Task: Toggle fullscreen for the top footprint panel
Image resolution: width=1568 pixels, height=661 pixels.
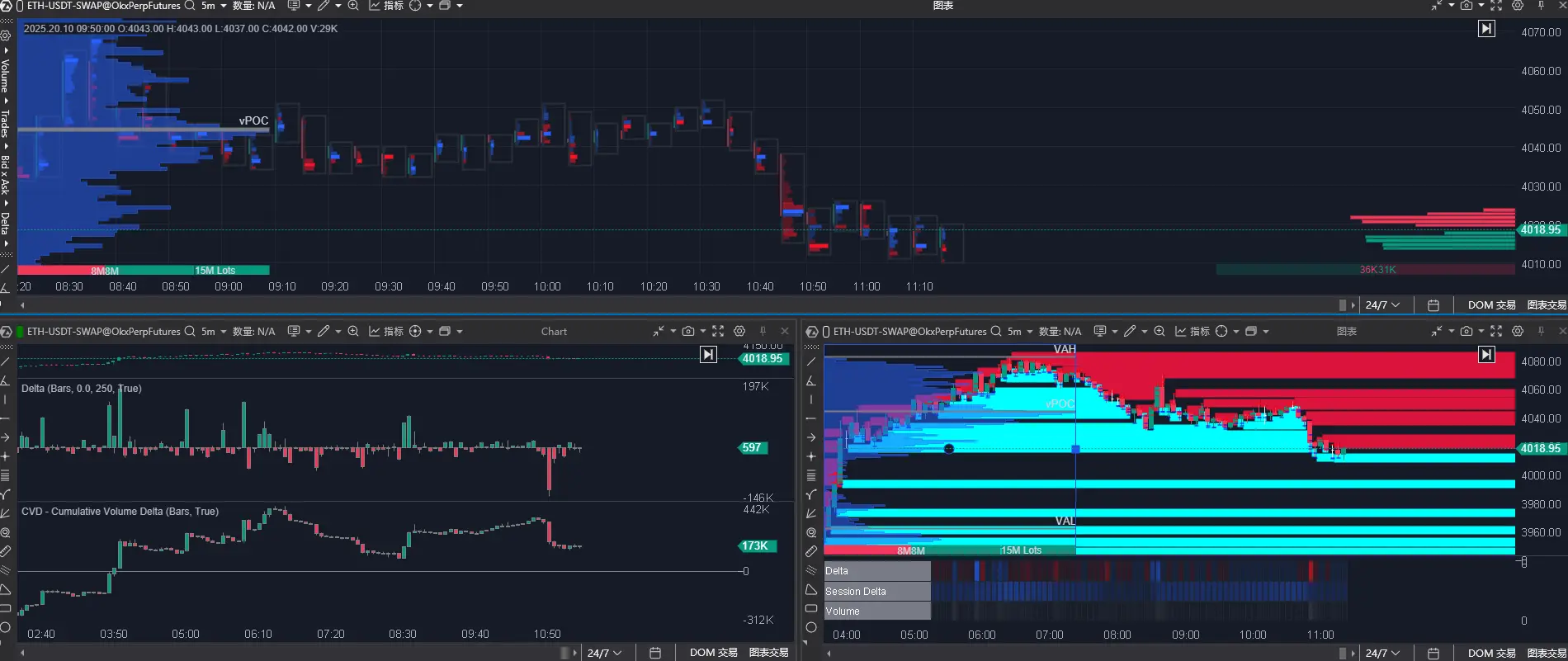Action: pyautogui.click(x=1496, y=5)
